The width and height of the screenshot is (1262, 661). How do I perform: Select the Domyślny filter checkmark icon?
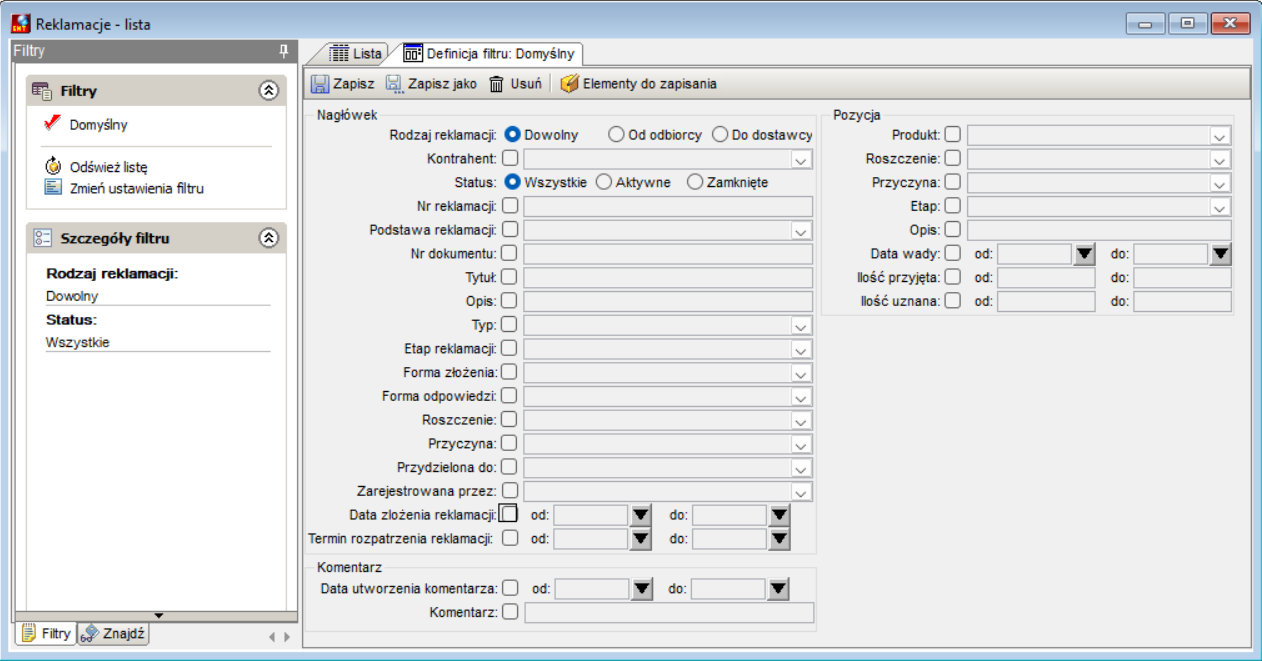pos(53,123)
